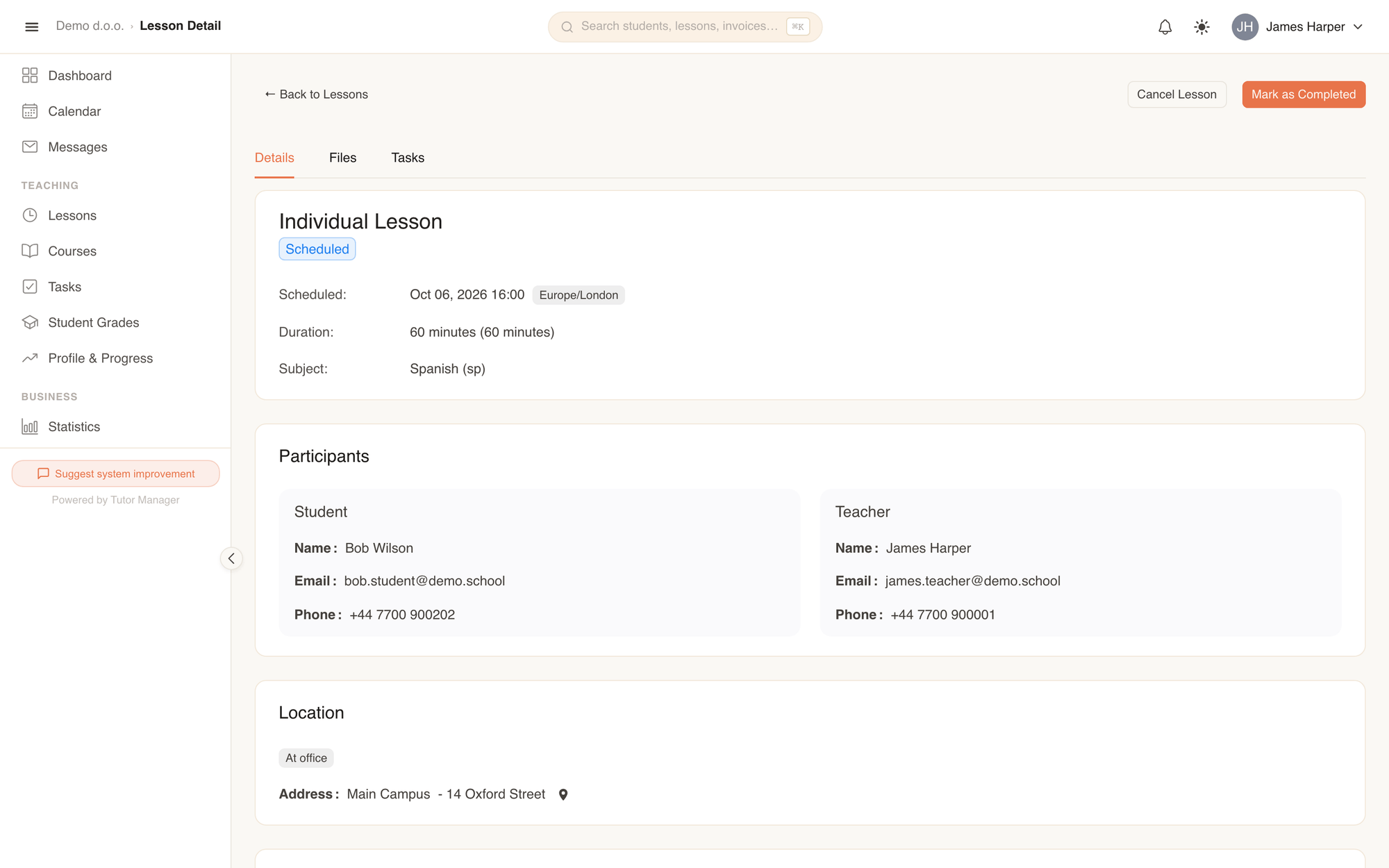The image size is (1389, 868).
Task: Collapse the sidebar with chevron button
Action: [231, 558]
